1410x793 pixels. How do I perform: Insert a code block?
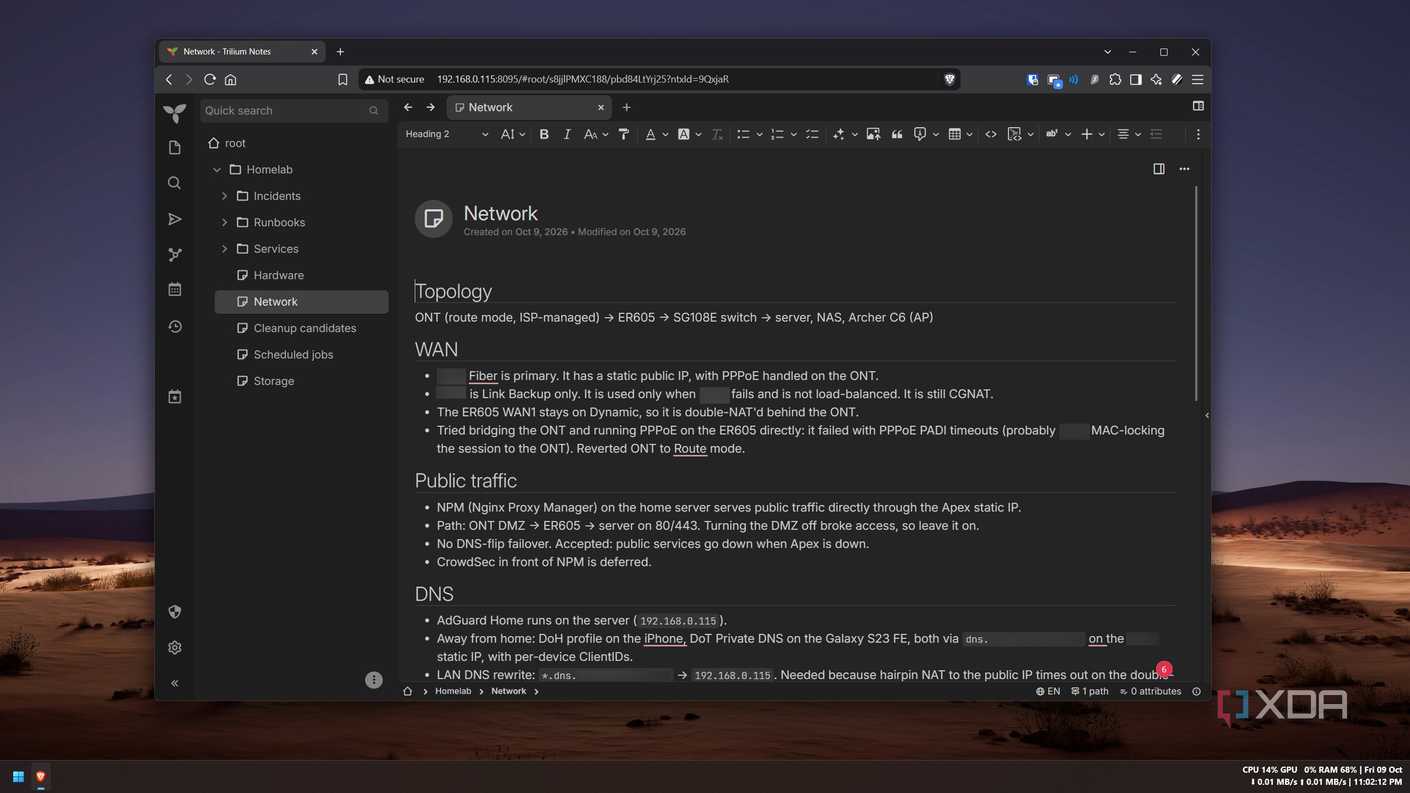pyautogui.click(x=1014, y=134)
